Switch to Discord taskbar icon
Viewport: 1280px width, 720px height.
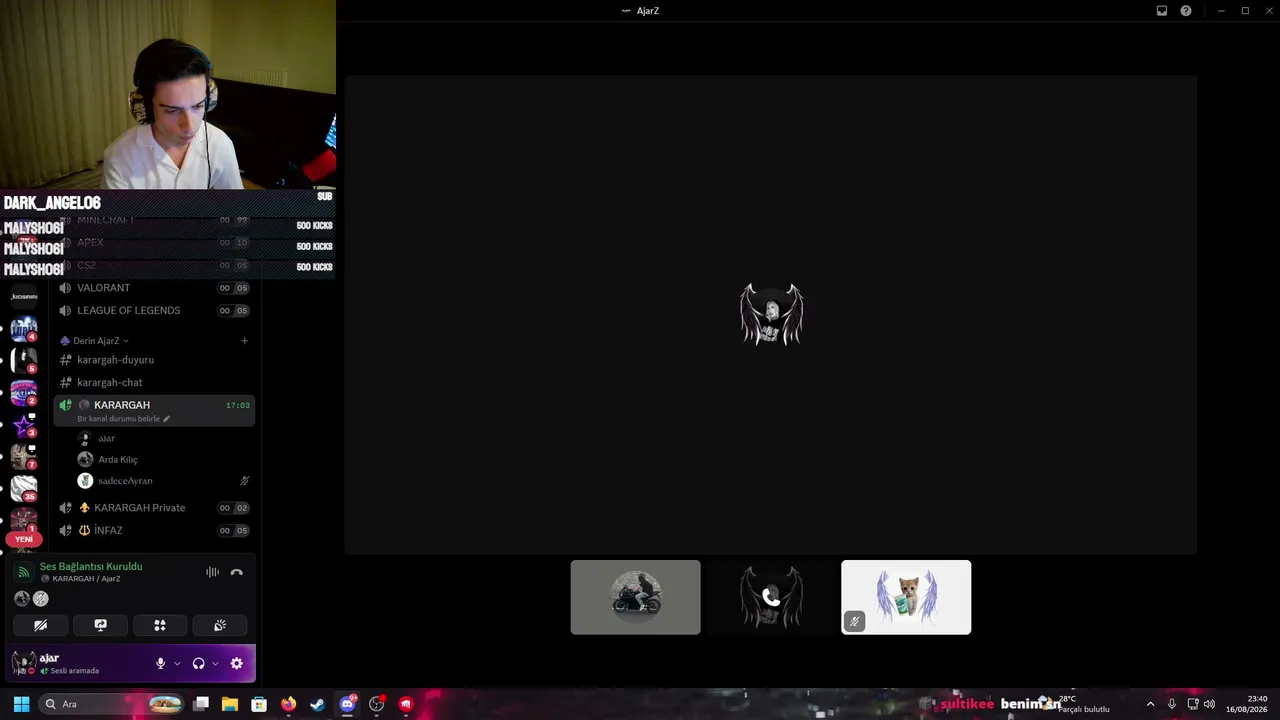click(347, 704)
